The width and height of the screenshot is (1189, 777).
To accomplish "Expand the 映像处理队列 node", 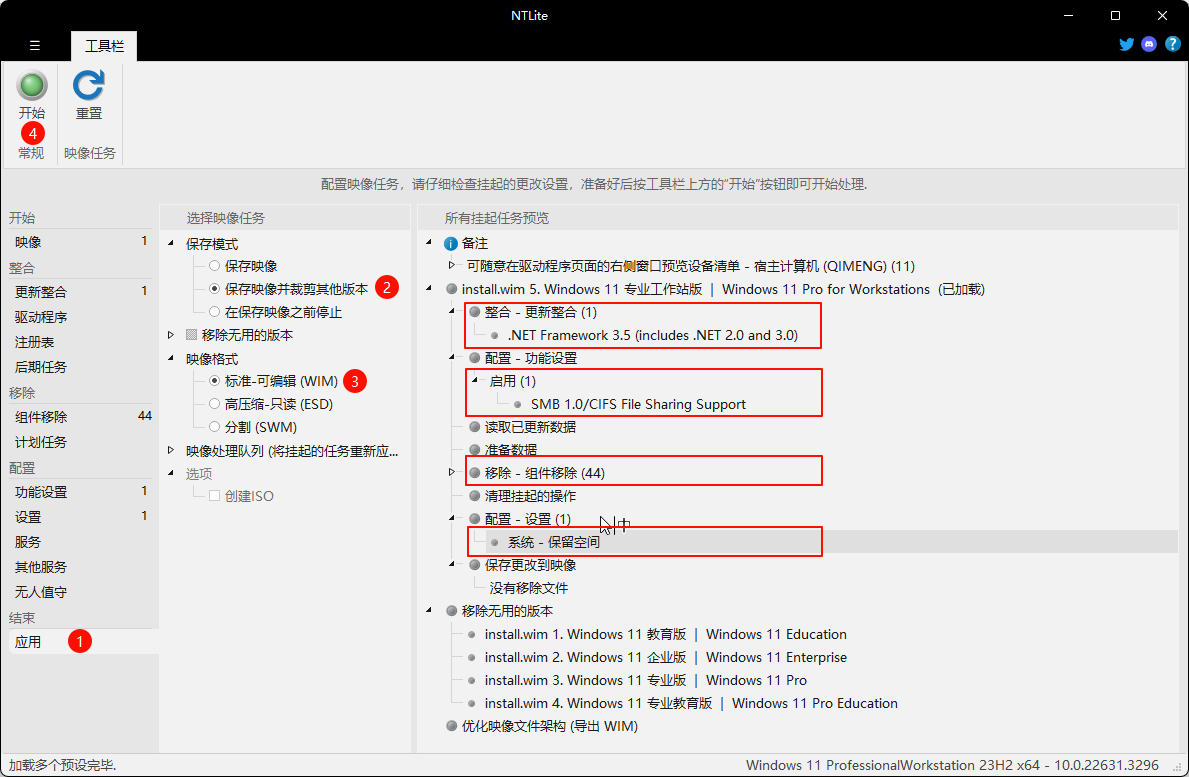I will 171,450.
